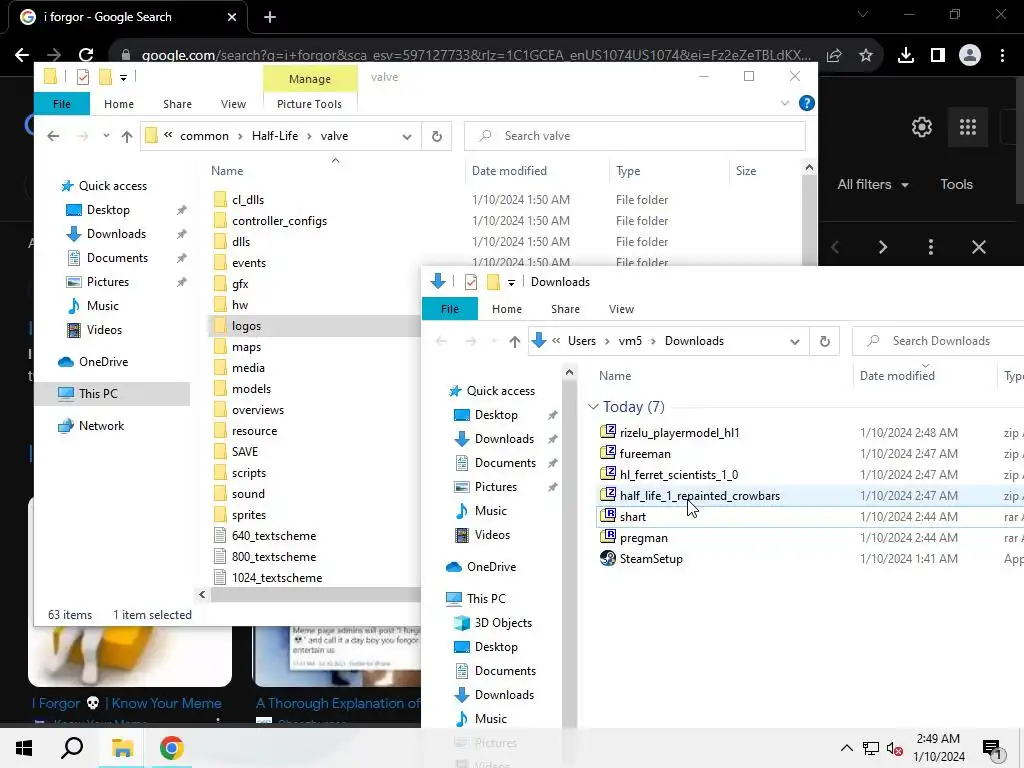Open Home tab in Downloads window
The width and height of the screenshot is (1024, 768).
[x=507, y=309]
